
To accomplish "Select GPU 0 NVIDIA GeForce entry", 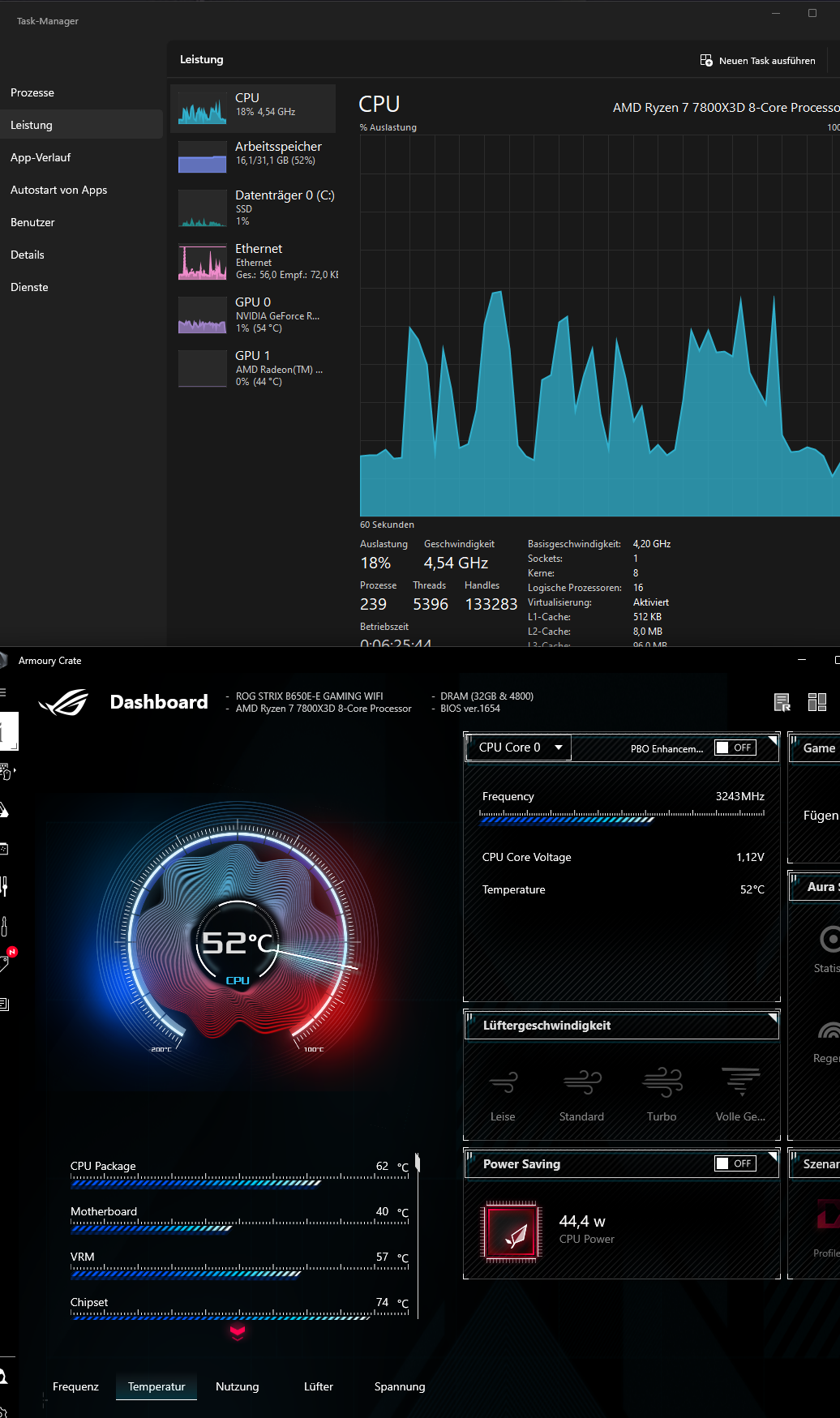I will pos(253,315).
